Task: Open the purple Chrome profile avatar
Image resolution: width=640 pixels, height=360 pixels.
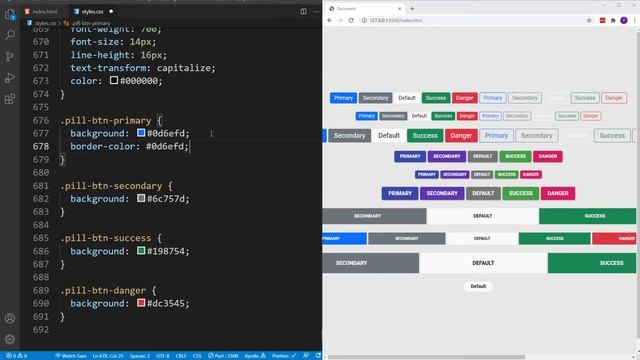Action: pyautogui.click(x=624, y=20)
